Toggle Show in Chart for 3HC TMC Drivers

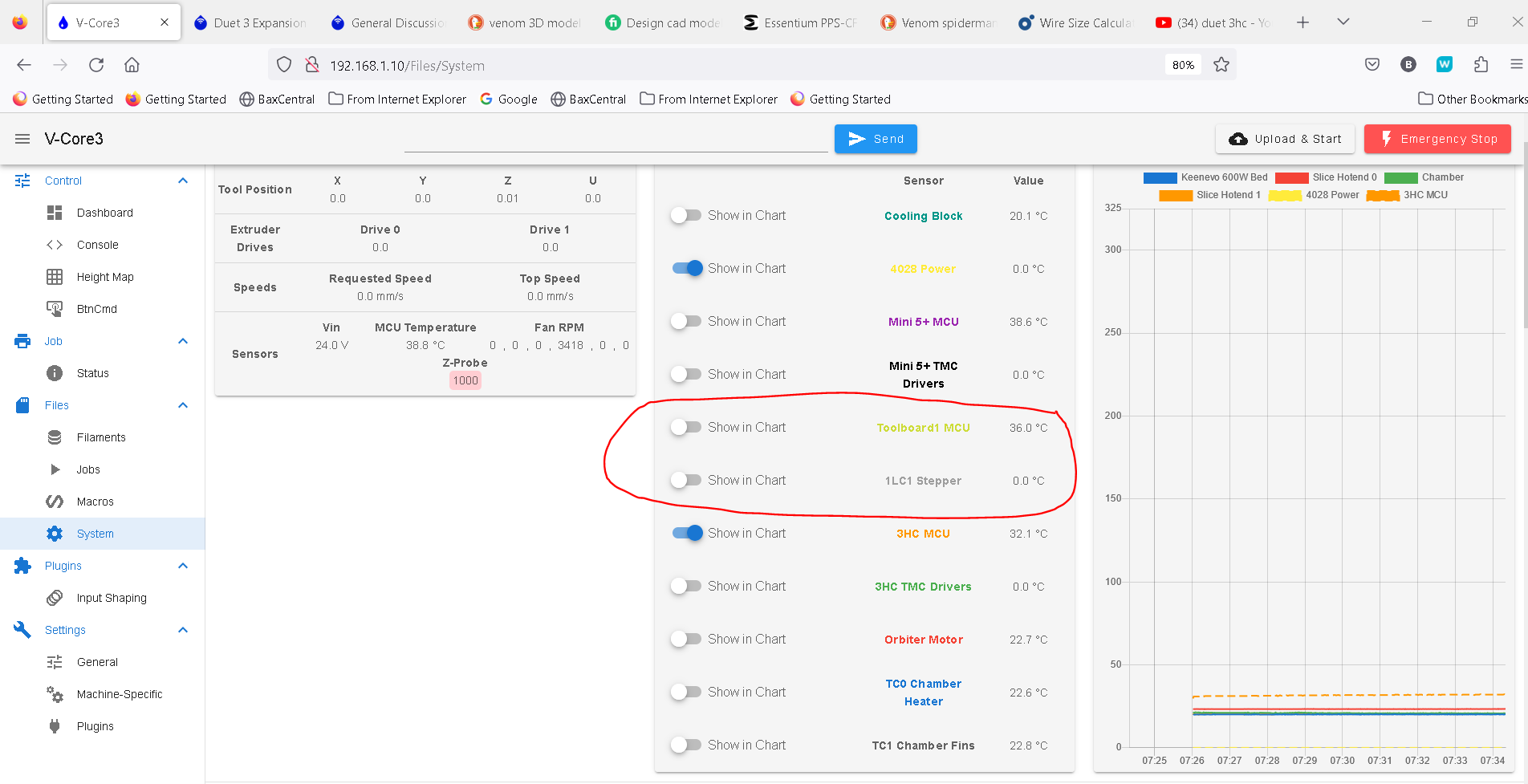(x=687, y=586)
